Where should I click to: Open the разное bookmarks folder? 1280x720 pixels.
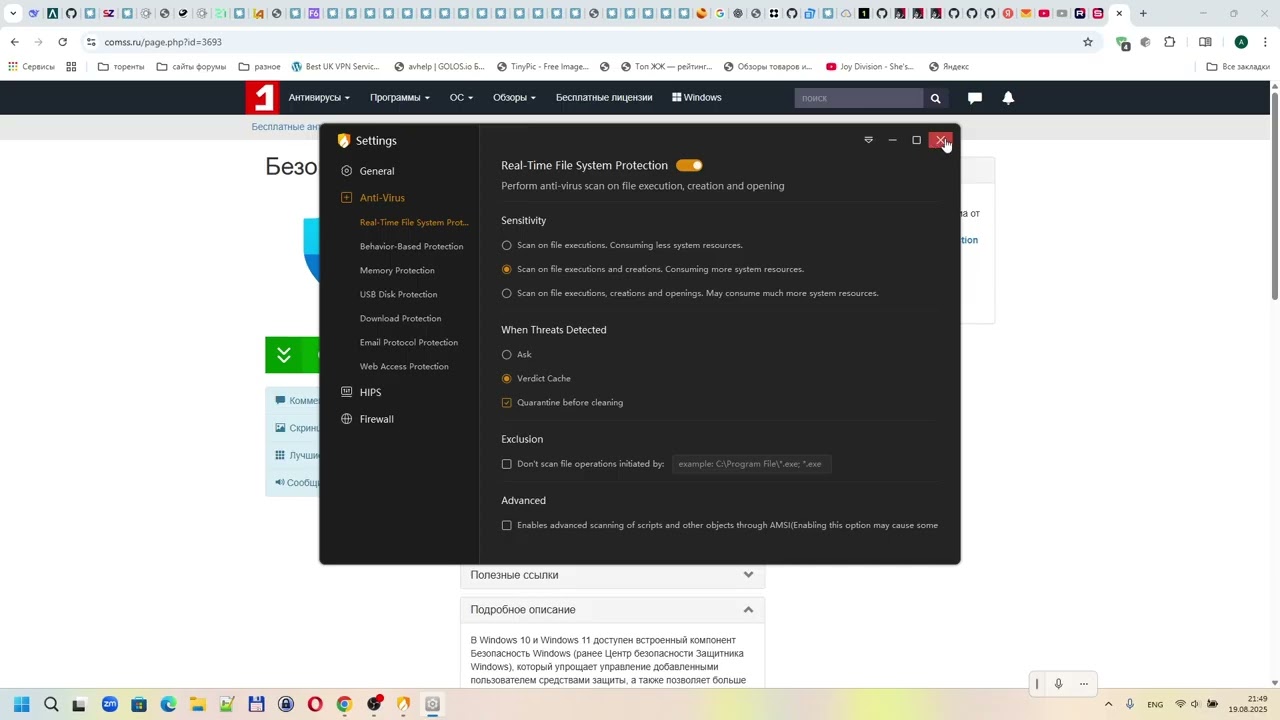(x=259, y=67)
